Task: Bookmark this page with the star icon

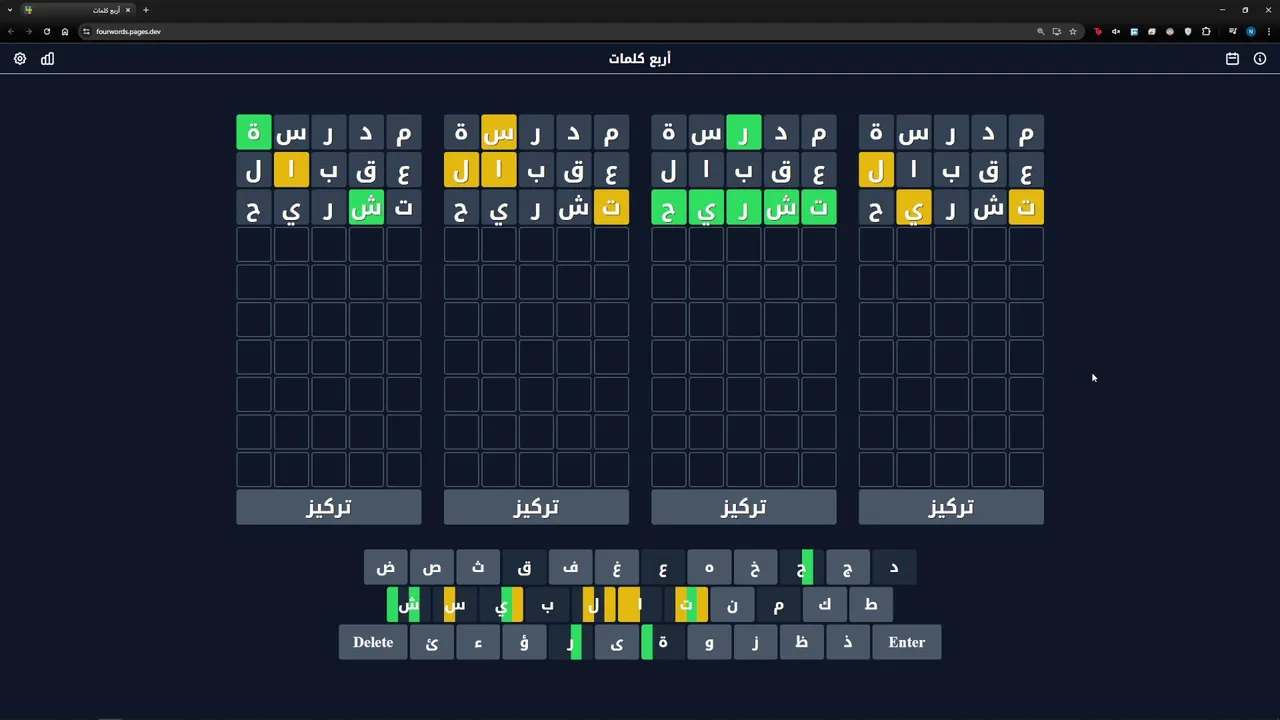Action: pyautogui.click(x=1073, y=31)
